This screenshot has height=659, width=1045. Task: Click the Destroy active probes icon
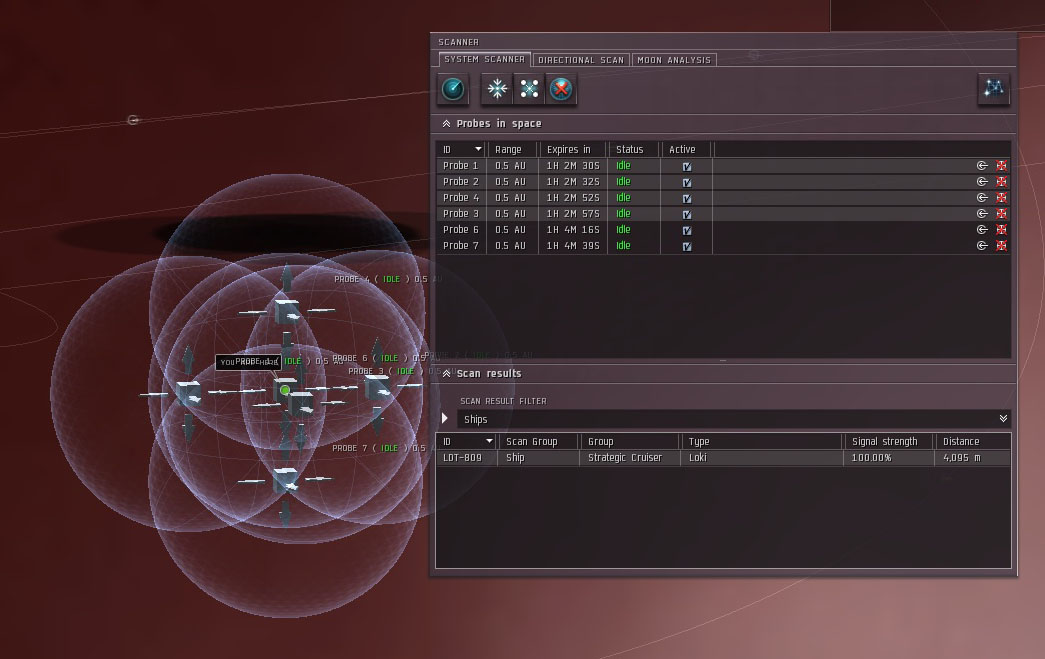coord(561,89)
